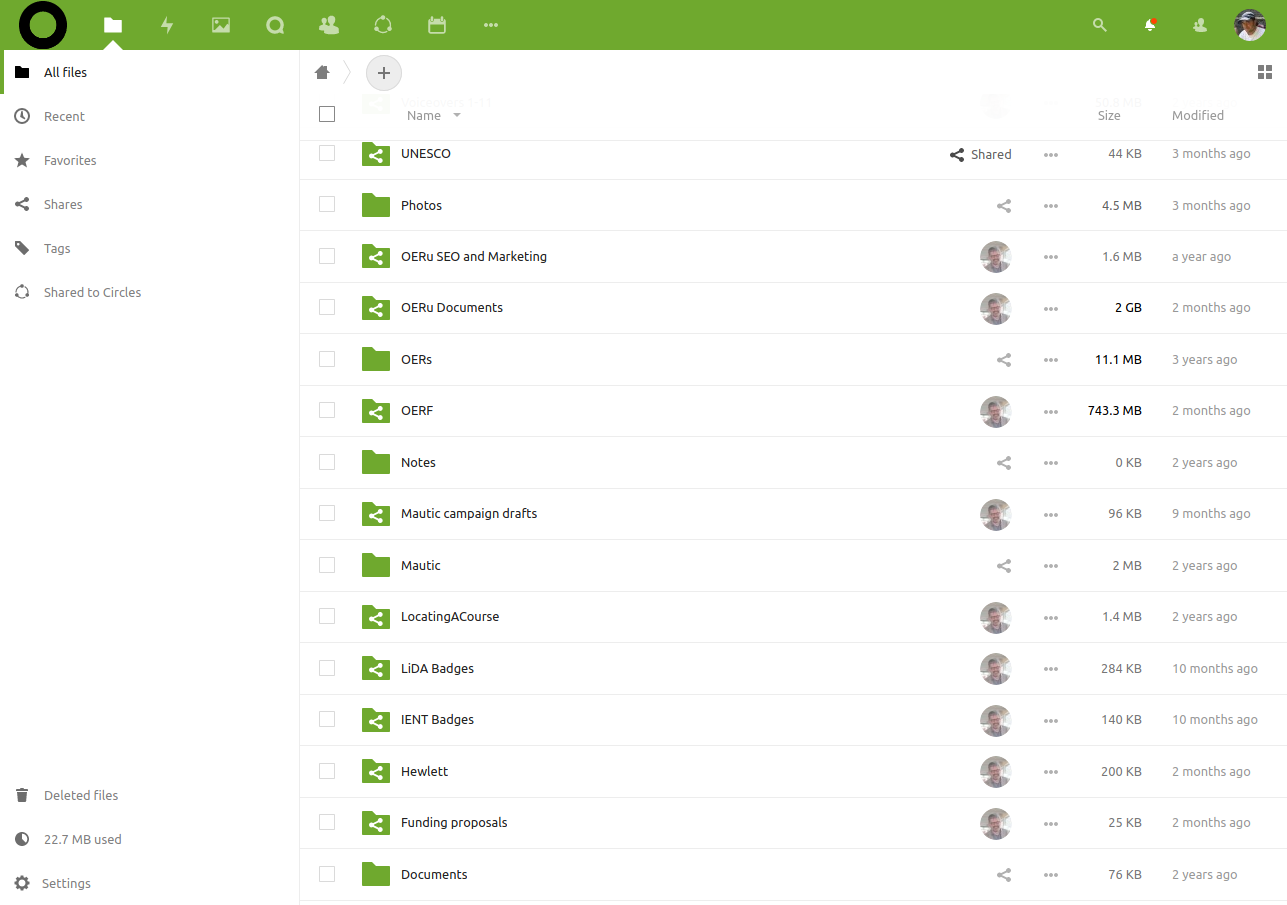Open the 'LocatingACourse' folder name
The image size is (1287, 905).
pos(450,617)
